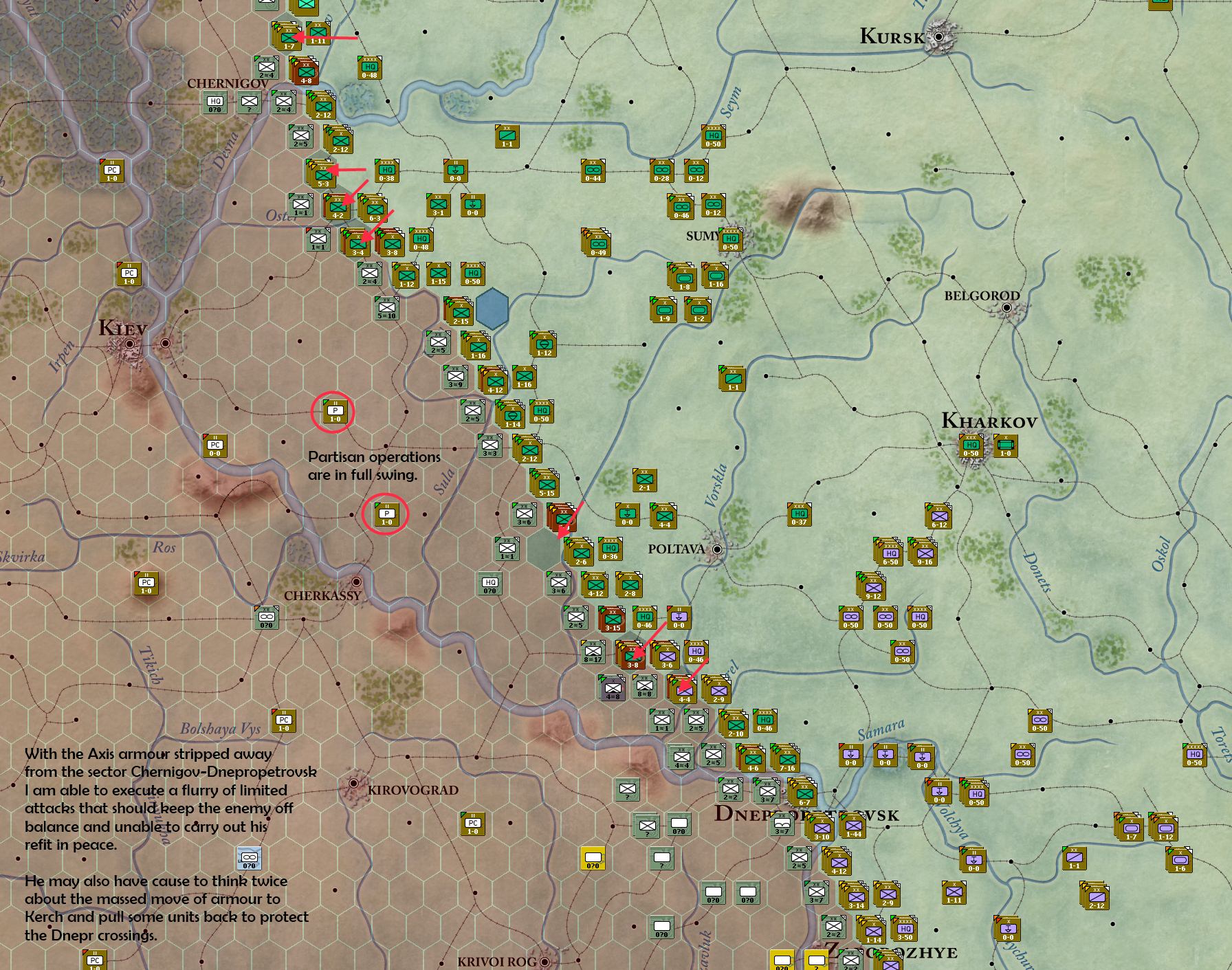The width and height of the screenshot is (1232, 970).
Task: Select the purple infantry stack labeled 9-16
Action: tap(923, 552)
